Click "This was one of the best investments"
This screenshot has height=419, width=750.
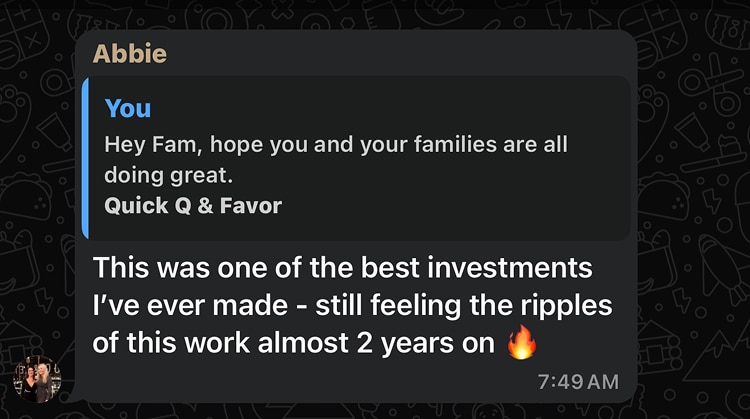coord(342,268)
